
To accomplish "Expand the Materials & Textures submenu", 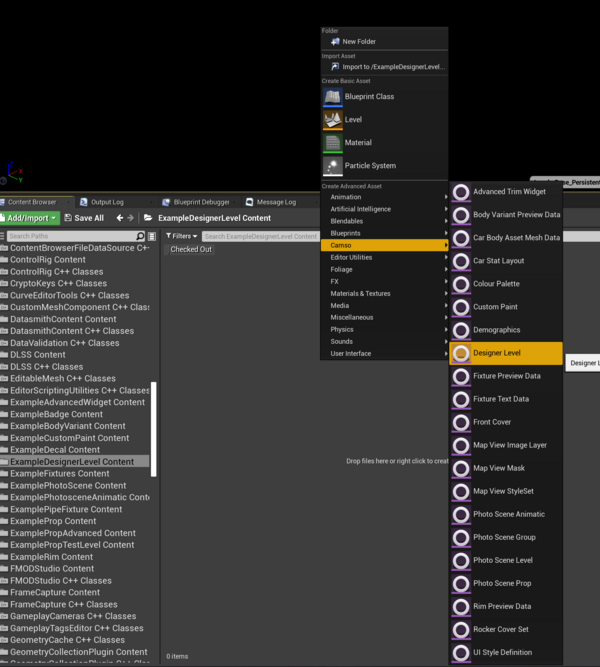I will tap(383, 293).
